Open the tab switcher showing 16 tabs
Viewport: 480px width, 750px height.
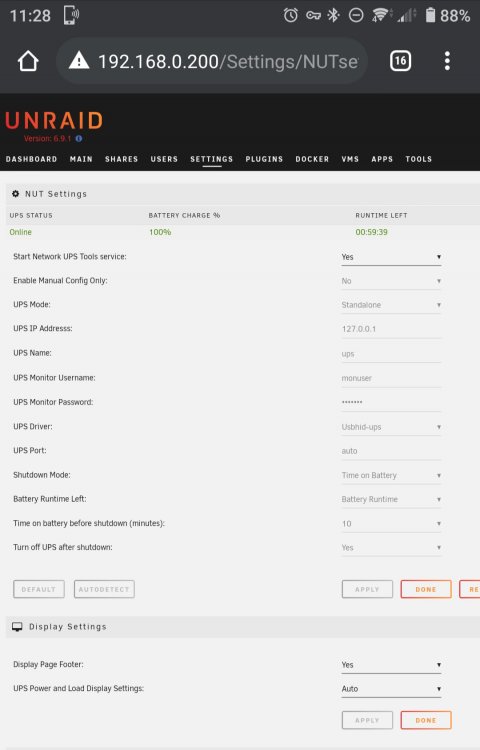[x=400, y=61]
